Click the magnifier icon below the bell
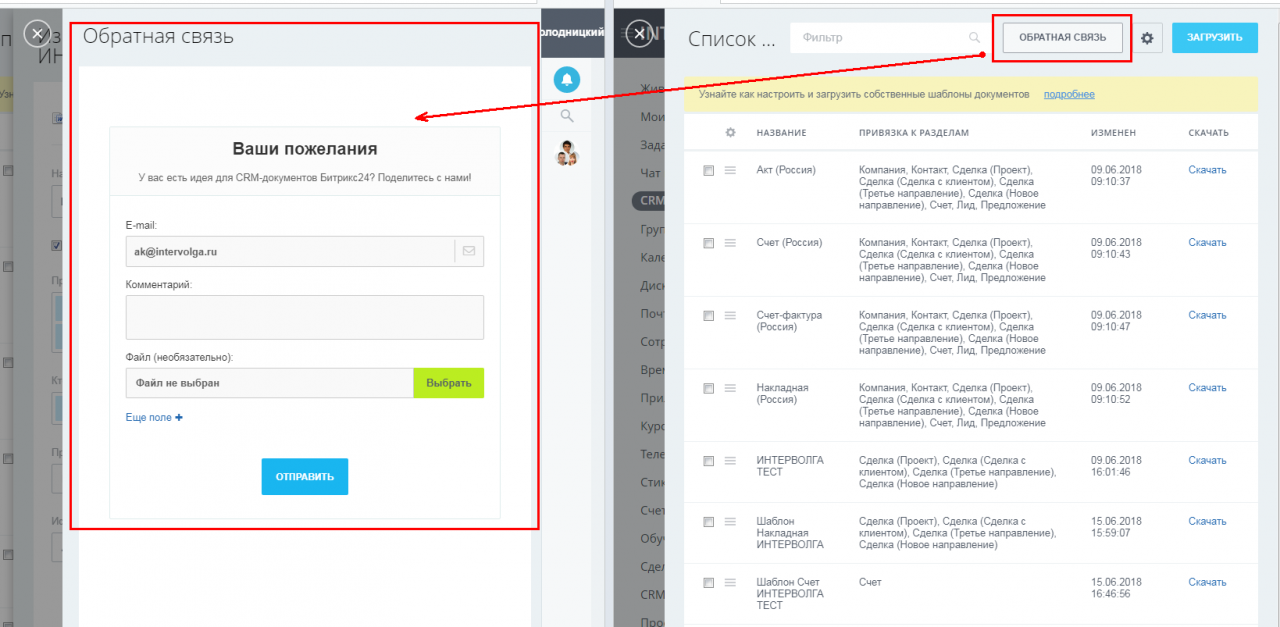Viewport: 1280px width, 627px height. pyautogui.click(x=567, y=116)
